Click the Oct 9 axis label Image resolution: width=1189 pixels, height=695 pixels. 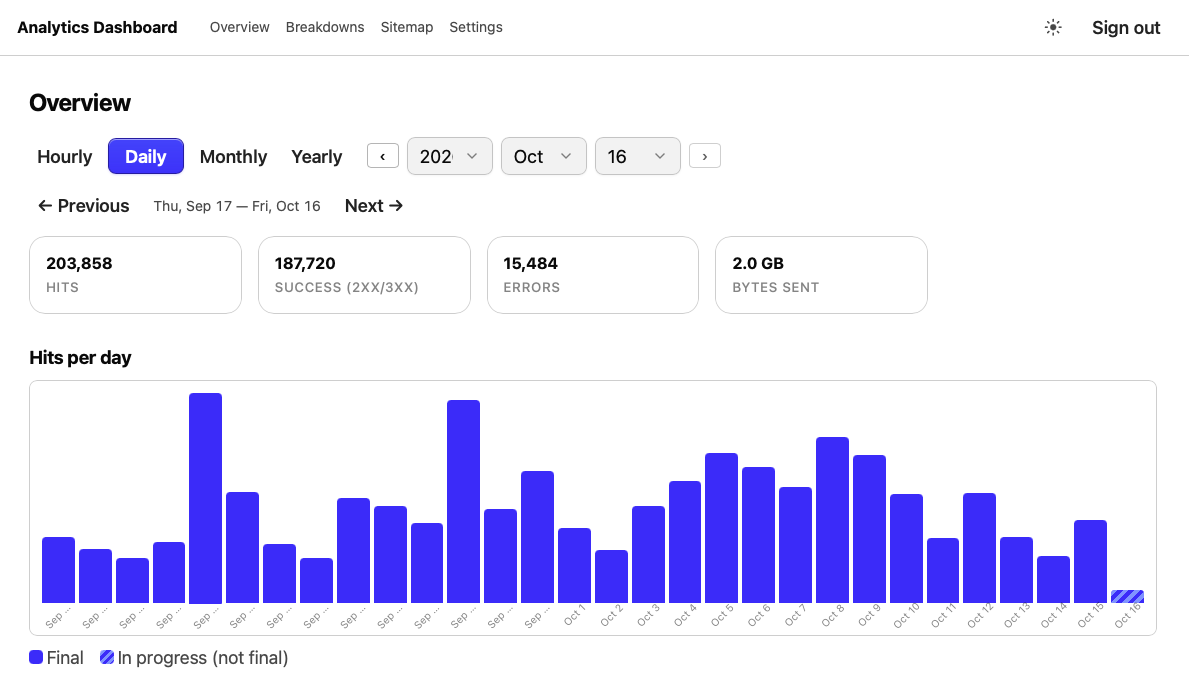(x=869, y=615)
